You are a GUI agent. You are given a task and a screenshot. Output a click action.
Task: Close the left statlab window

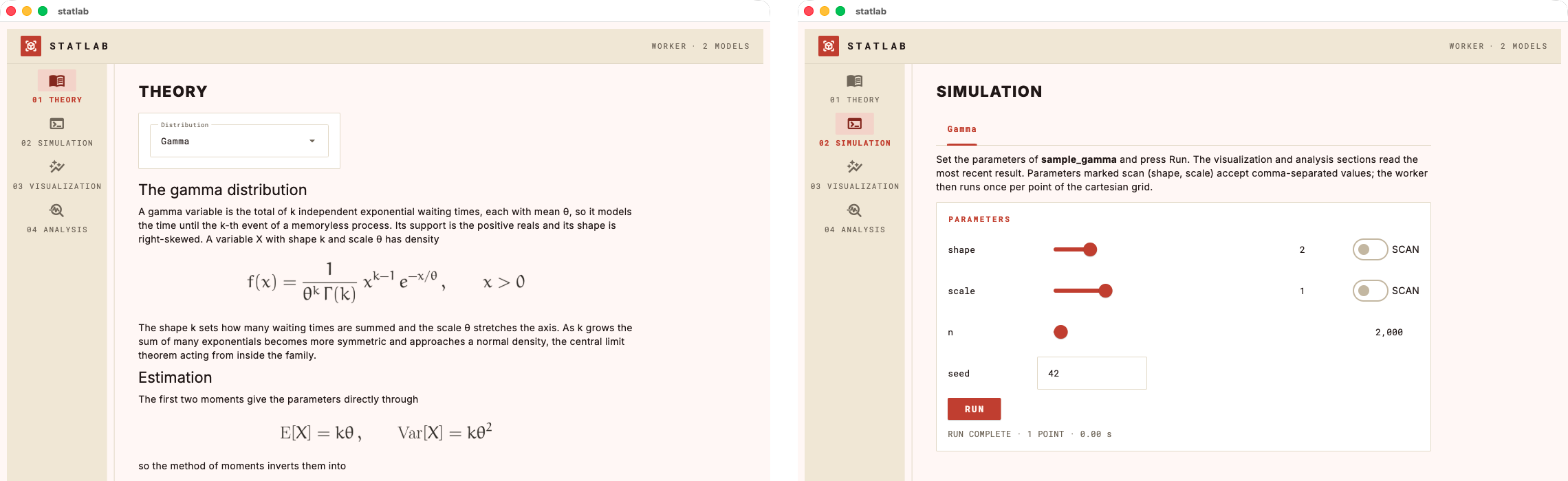11,11
